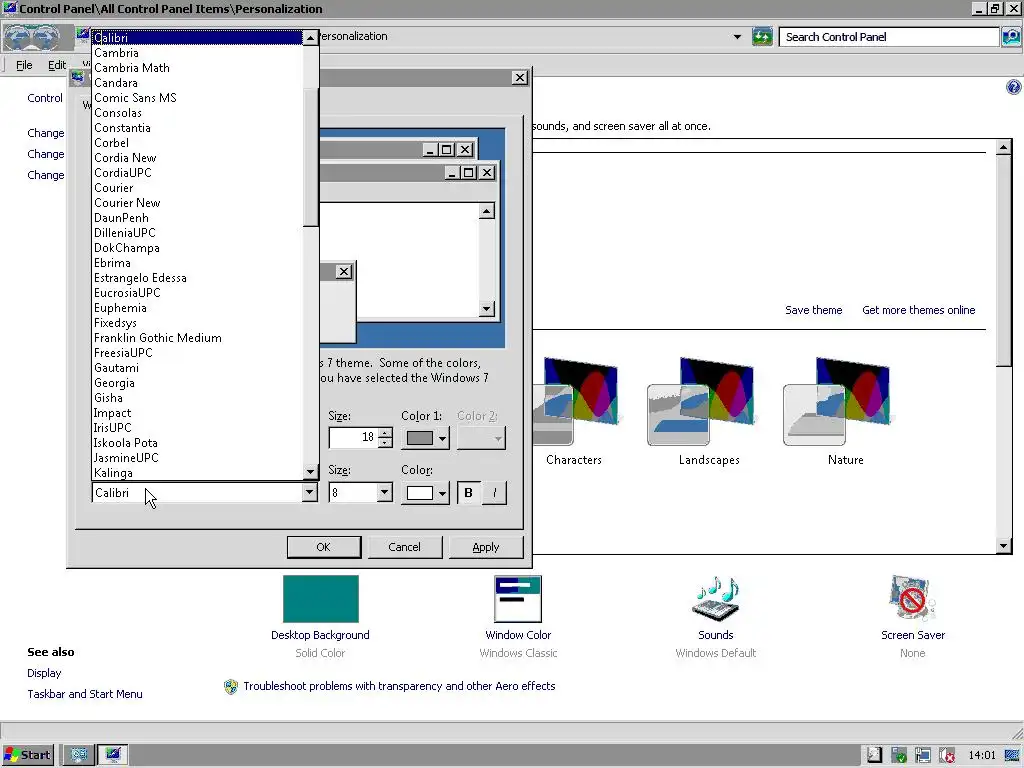Viewport: 1024px width, 768px height.
Task: Choose Fixedsys from the font list
Action: [197, 323]
